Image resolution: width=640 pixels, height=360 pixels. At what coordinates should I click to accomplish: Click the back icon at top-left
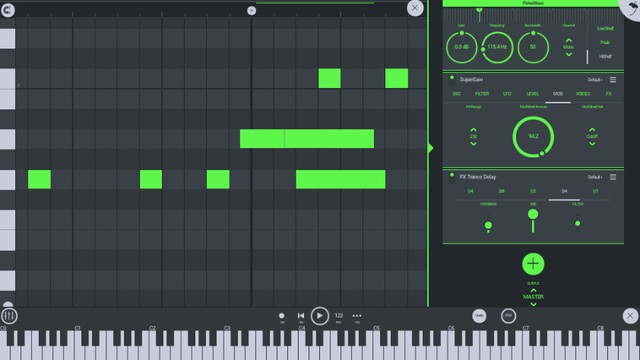click(7, 10)
